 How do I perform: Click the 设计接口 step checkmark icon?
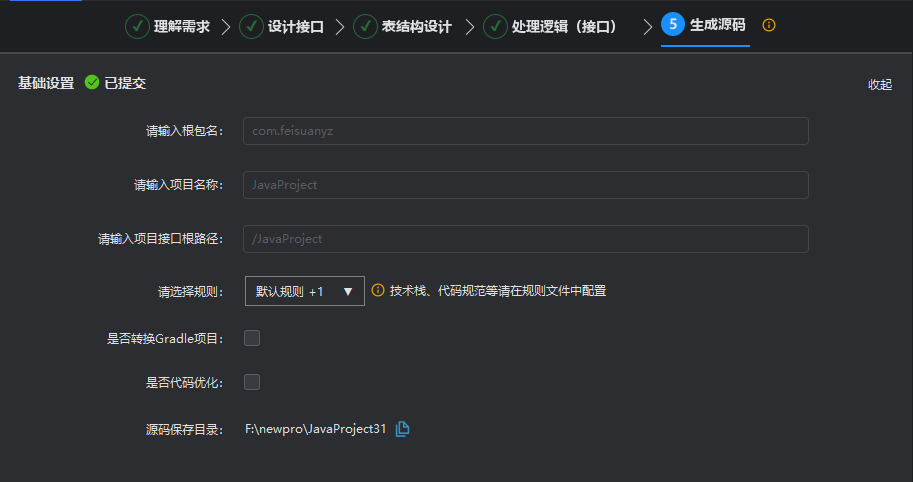tap(251, 26)
